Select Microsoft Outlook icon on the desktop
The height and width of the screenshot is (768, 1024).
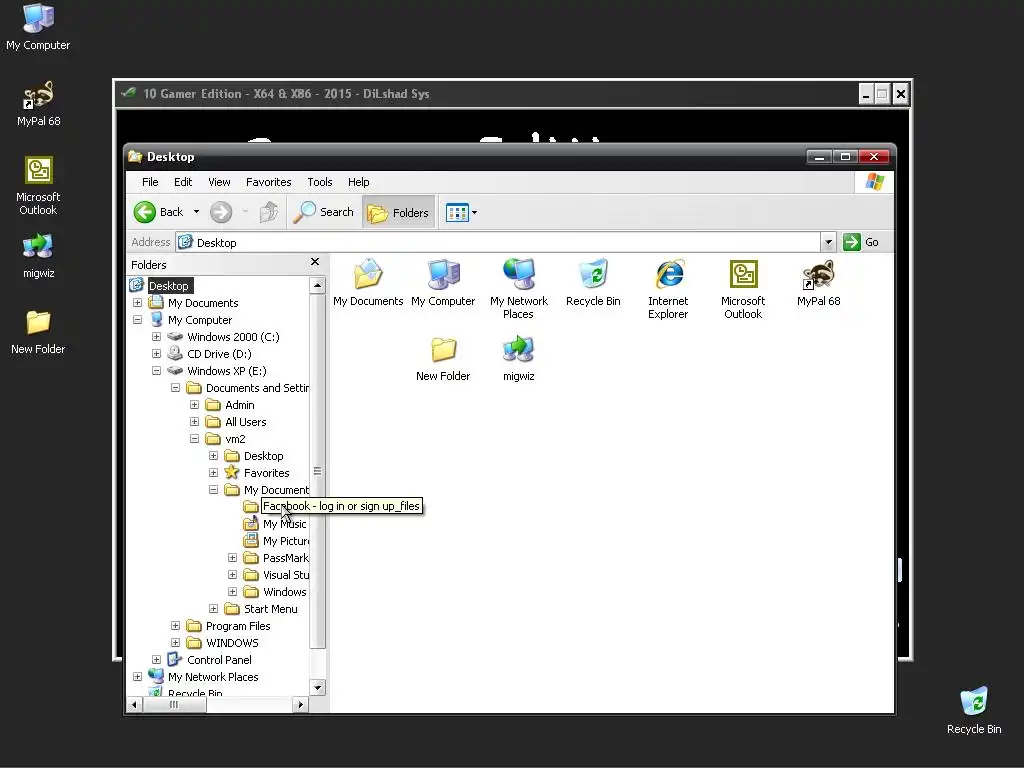click(38, 185)
